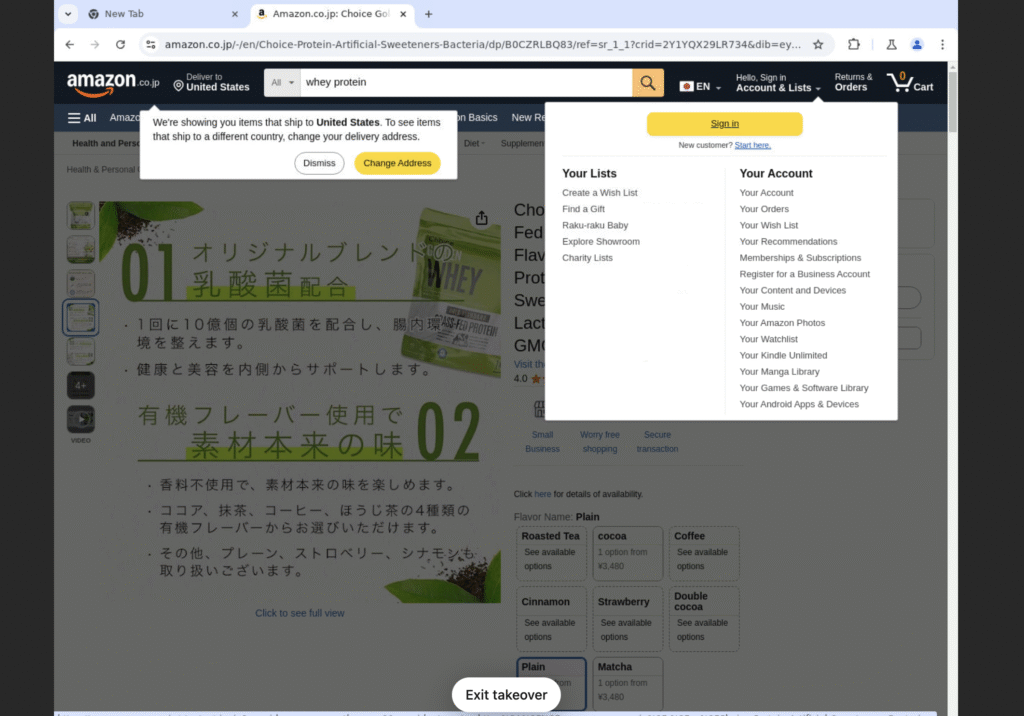
Task: Close the Amazon.co.jp tab
Action: pyautogui.click(x=403, y=14)
